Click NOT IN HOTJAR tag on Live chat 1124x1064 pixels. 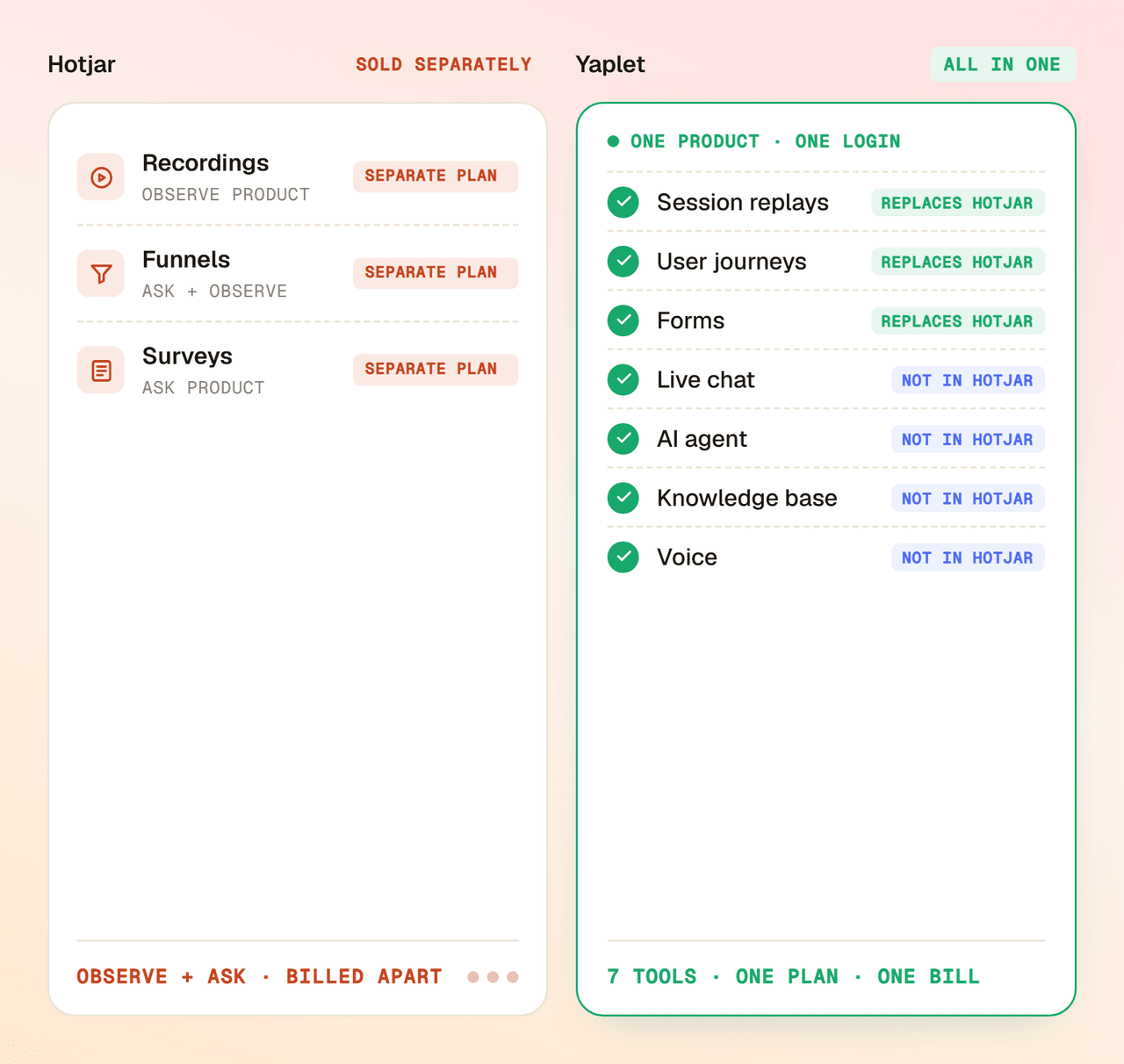click(x=968, y=380)
